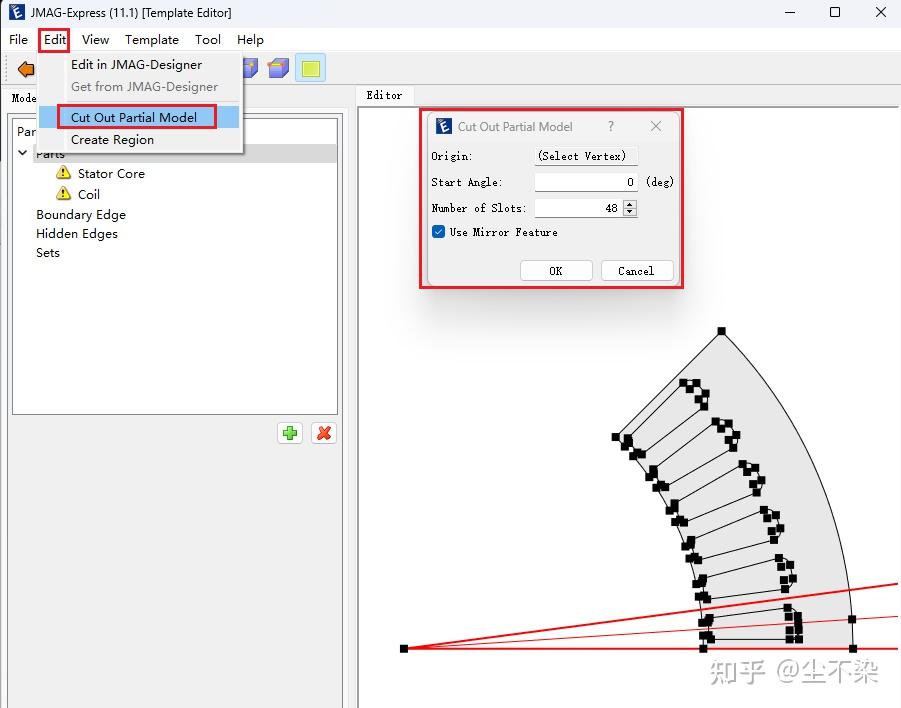Choose Cut Out Partial Model menu entry
The image size is (901, 708).
(134, 117)
